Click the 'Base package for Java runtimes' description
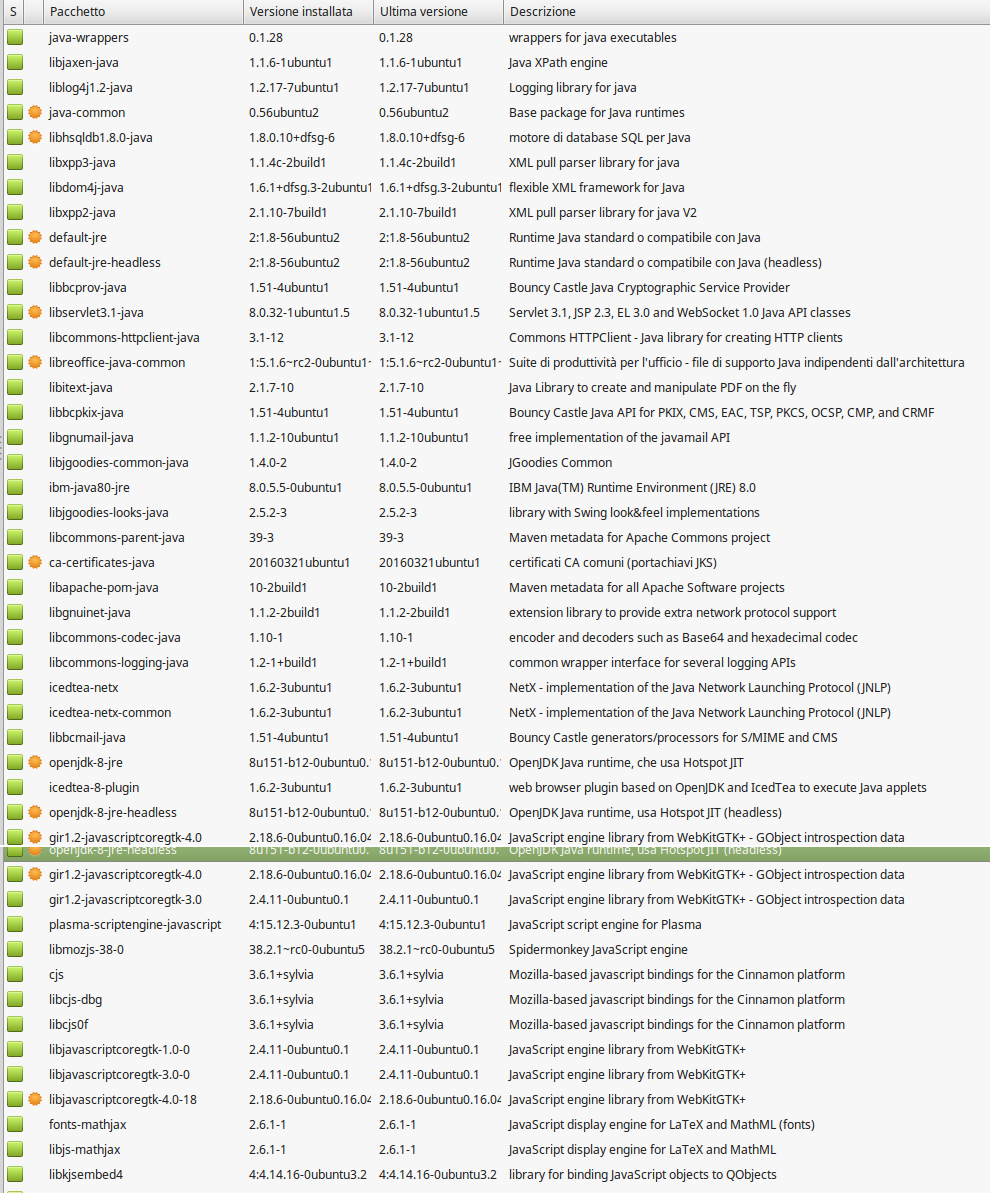This screenshot has width=990, height=1194. point(597,113)
